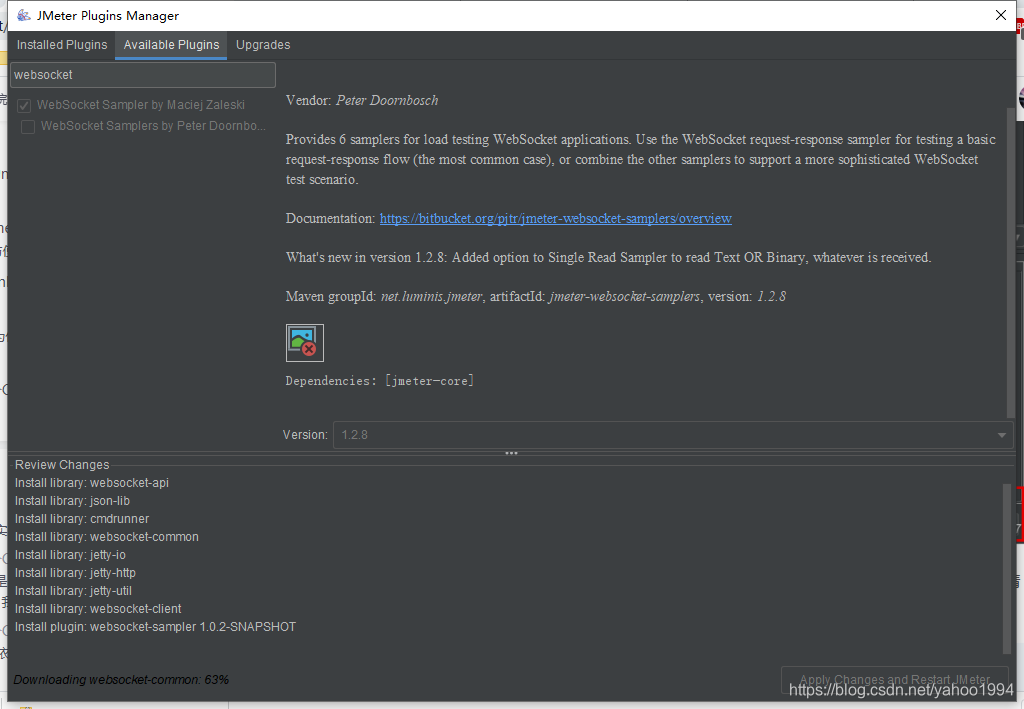Close the JMeter Plugins Manager window

pos(1000,15)
